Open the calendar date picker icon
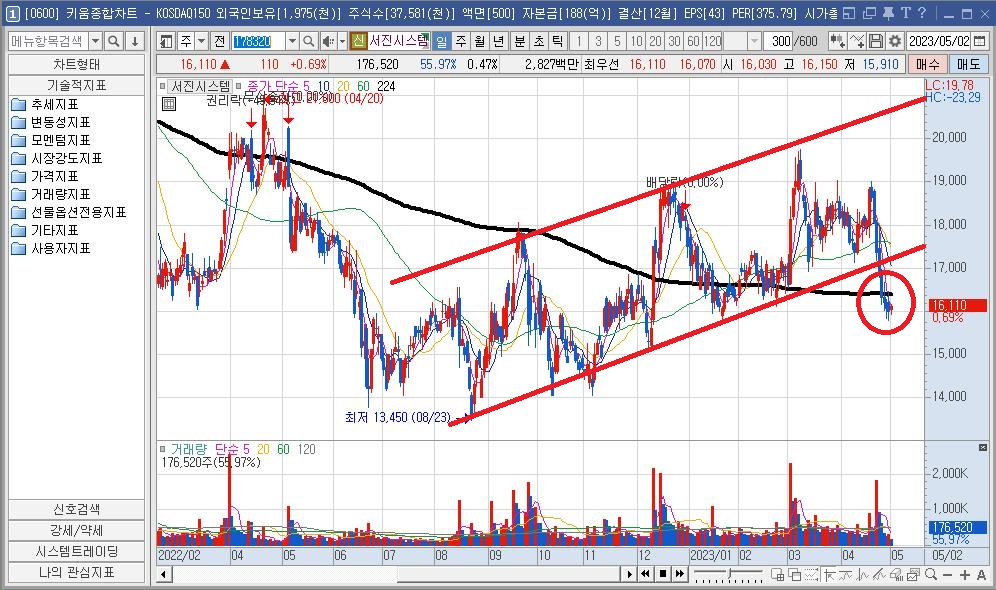The height and width of the screenshot is (590, 996). 979,42
